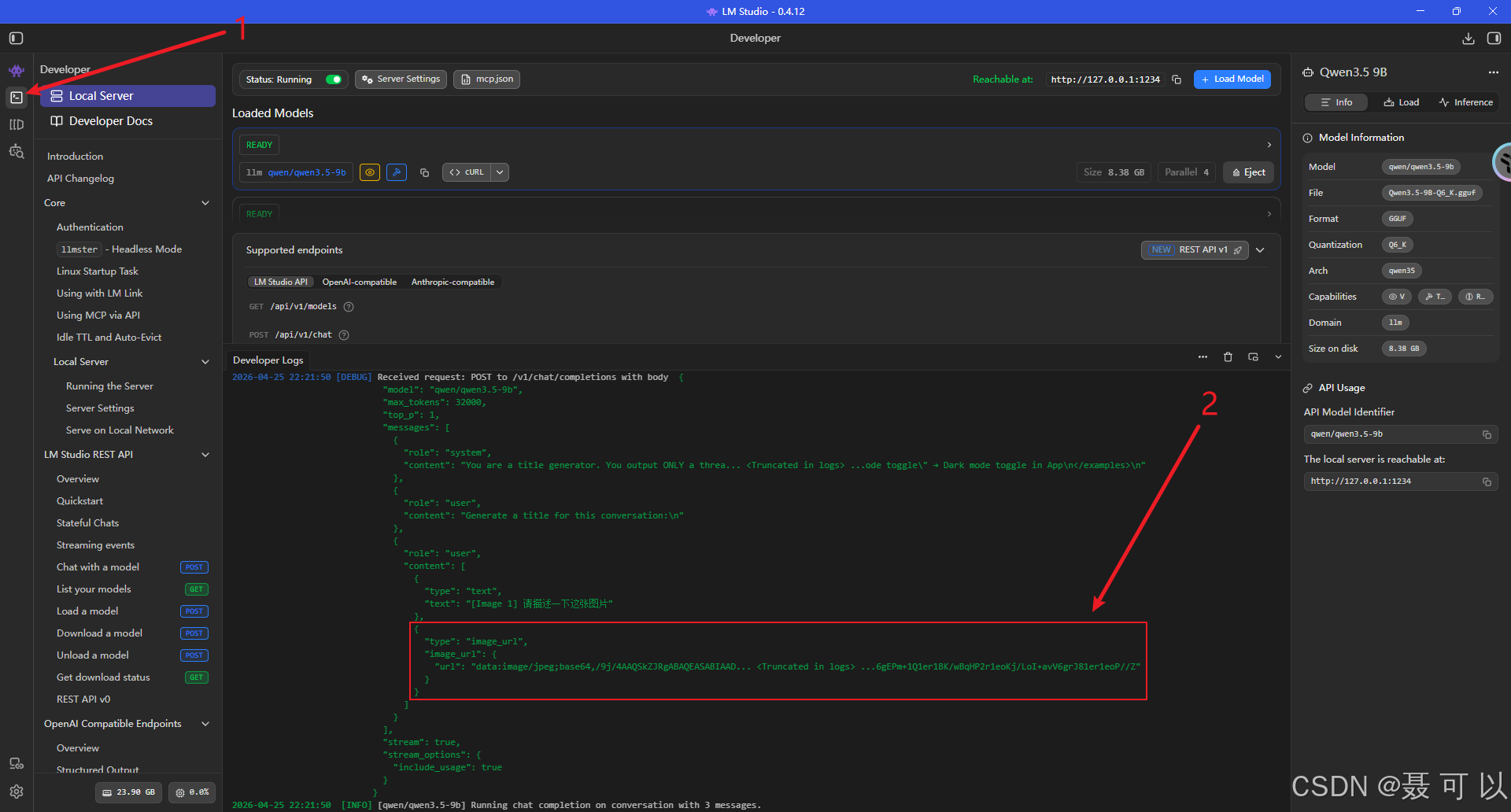Switch to the Info tab
This screenshot has width=1511, height=812.
point(1336,102)
